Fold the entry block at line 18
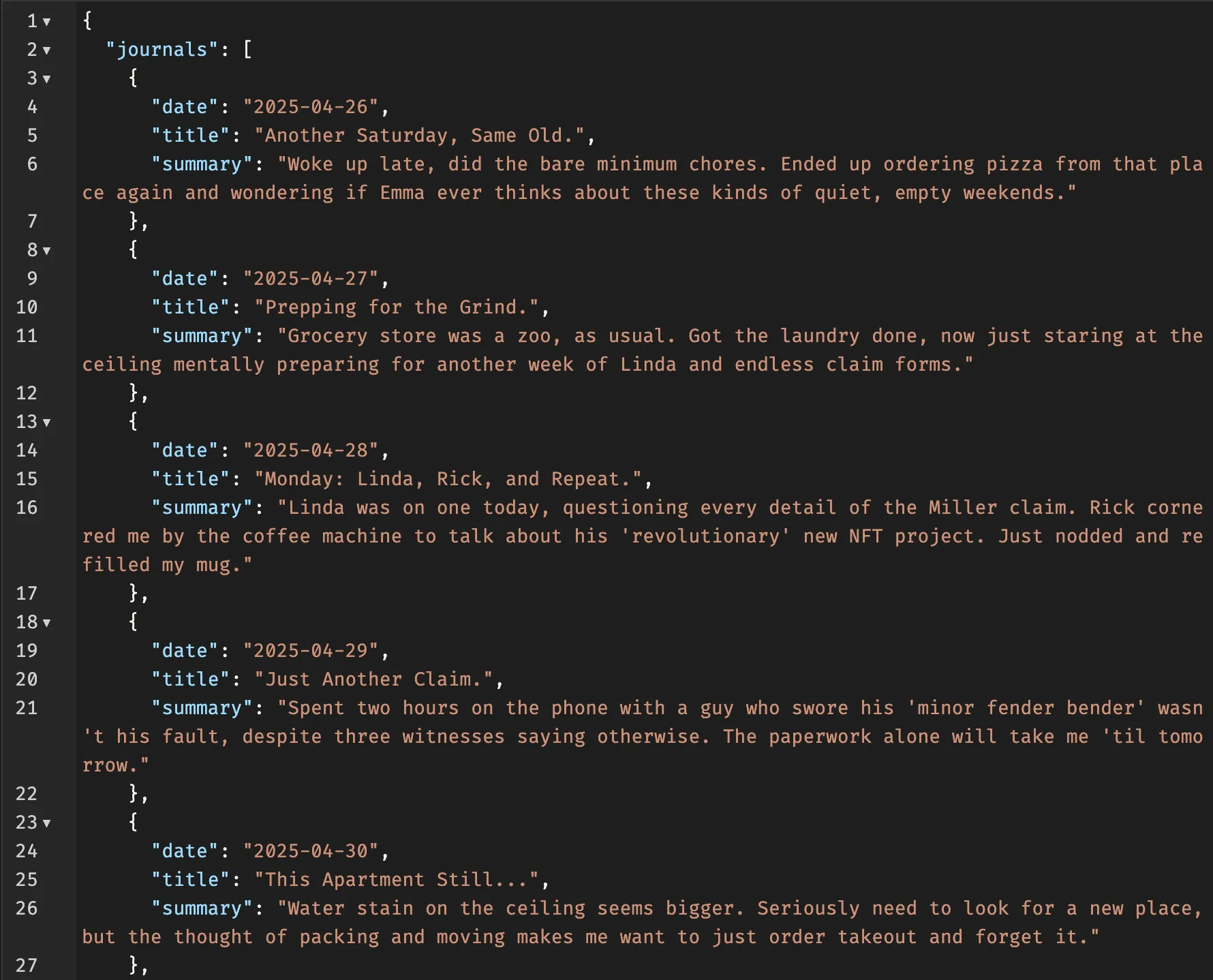The image size is (1213, 980). tap(46, 623)
